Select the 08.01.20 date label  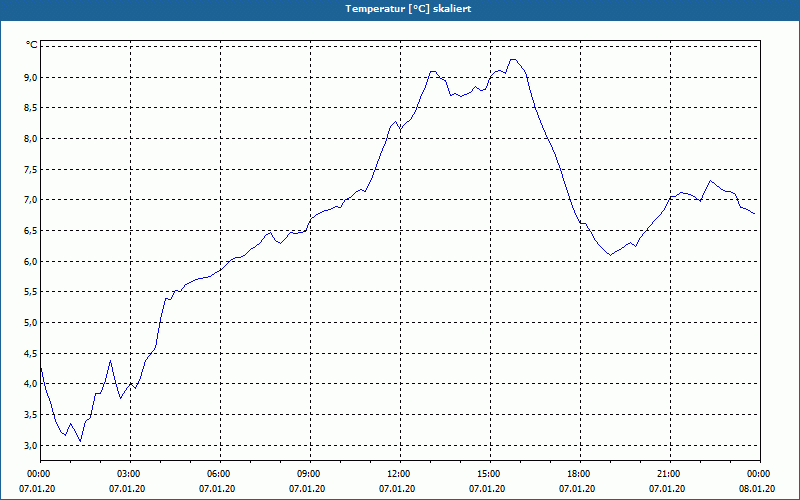click(757, 489)
